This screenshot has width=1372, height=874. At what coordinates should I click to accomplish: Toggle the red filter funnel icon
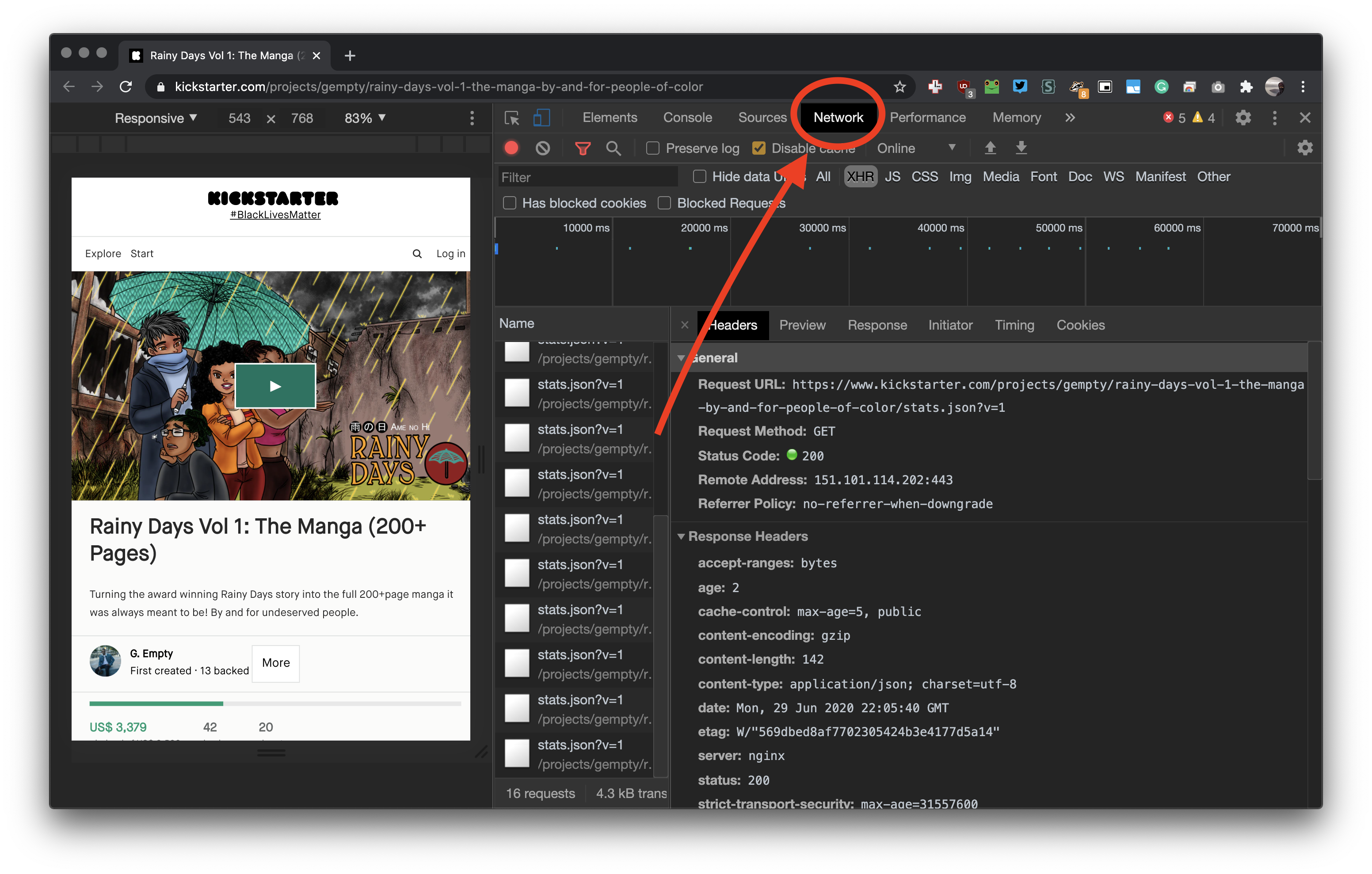(582, 149)
